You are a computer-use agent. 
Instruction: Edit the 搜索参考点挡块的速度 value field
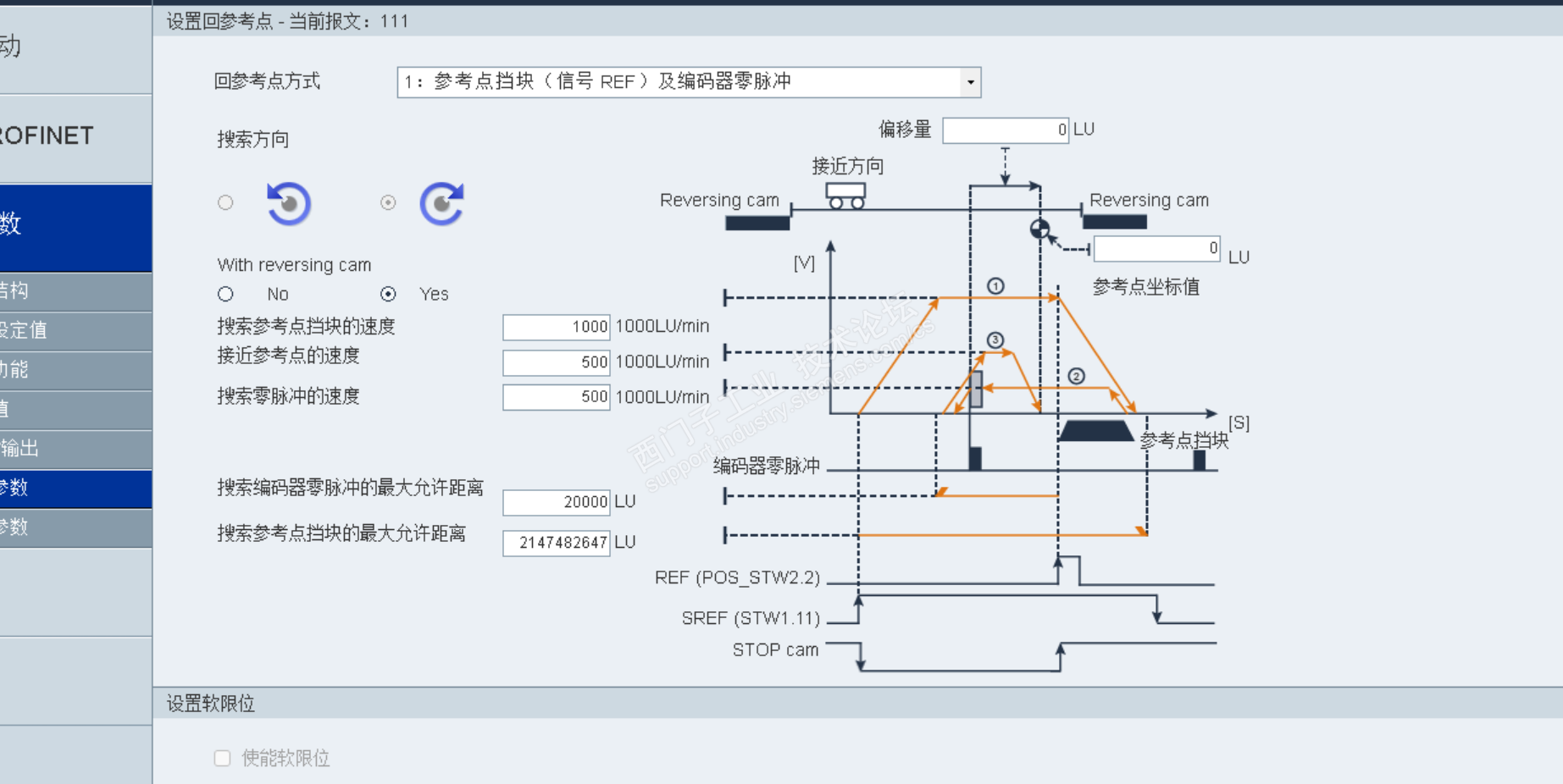pos(557,327)
